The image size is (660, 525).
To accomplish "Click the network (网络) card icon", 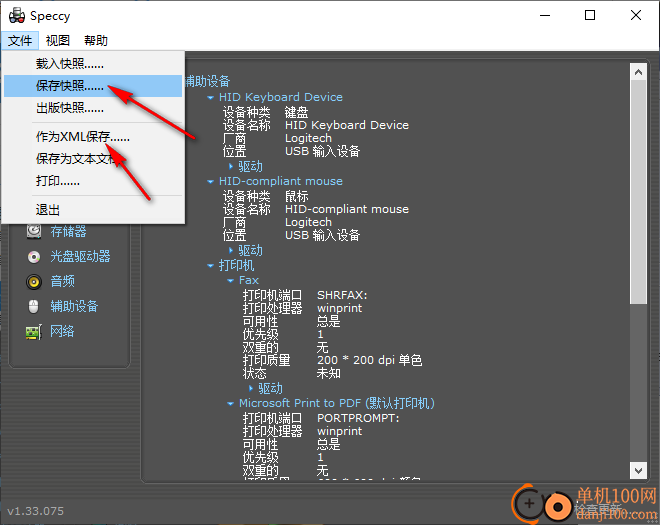I will pos(34,332).
